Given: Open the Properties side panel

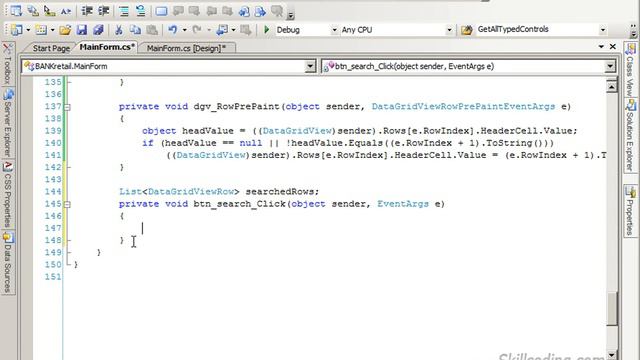Looking at the screenshot, I should [x=630, y=210].
